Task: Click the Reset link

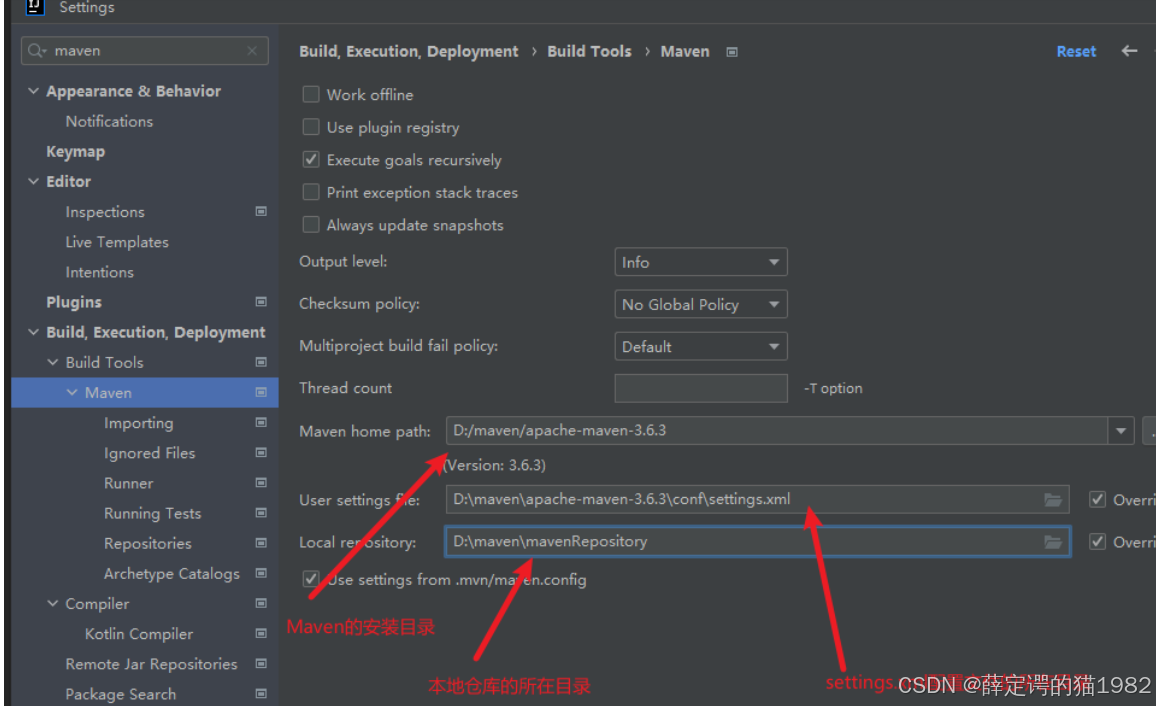Action: pos(1076,51)
